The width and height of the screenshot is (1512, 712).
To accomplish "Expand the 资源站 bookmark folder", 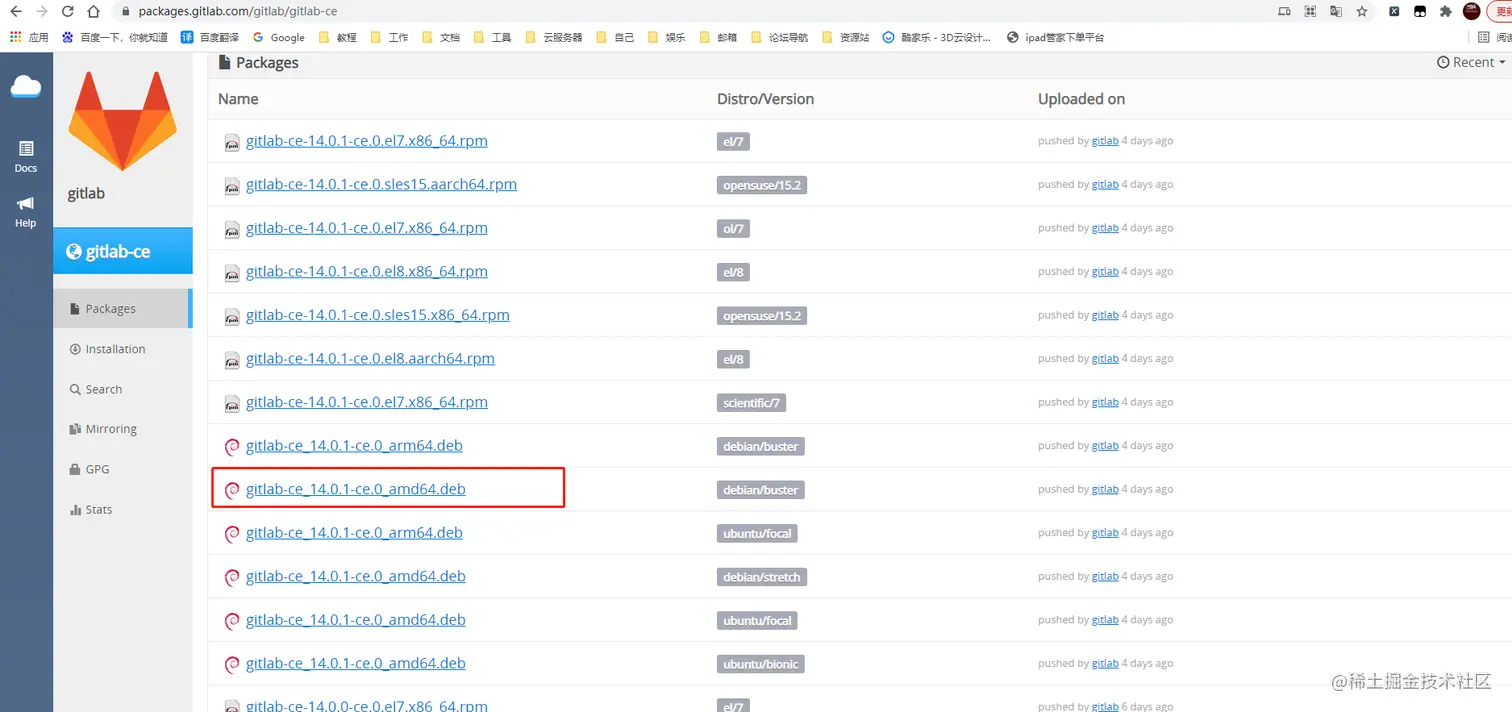I will (x=845, y=37).
